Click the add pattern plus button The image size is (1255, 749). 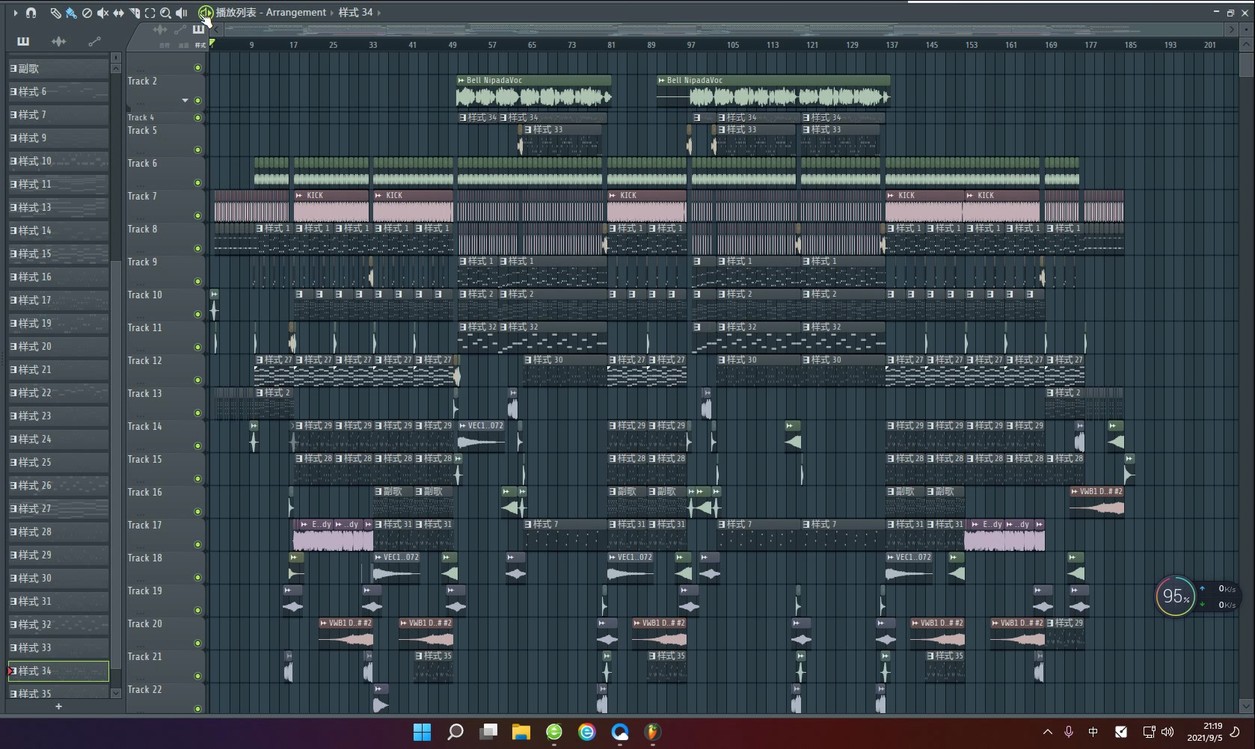point(58,706)
